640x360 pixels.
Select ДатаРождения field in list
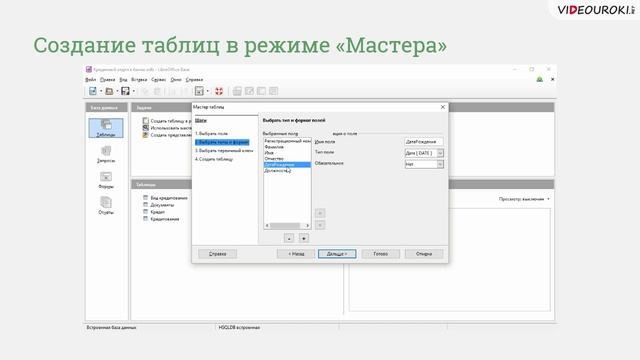[287, 164]
